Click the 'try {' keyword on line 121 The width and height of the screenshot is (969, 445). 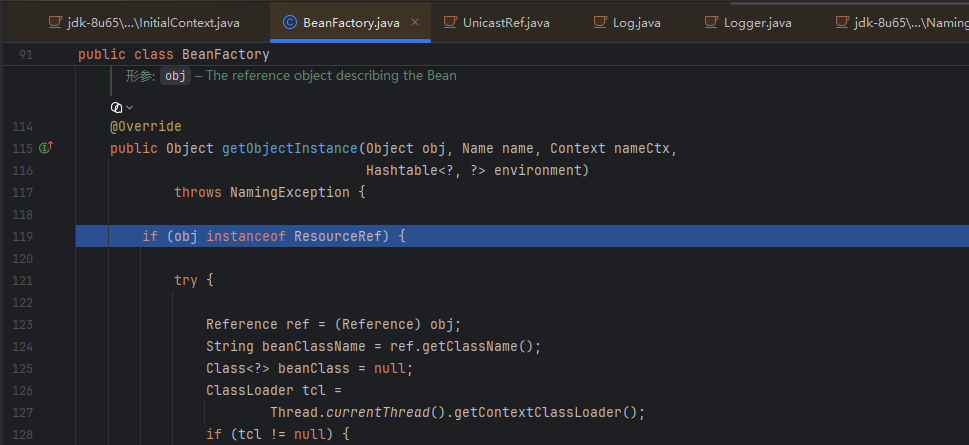(x=194, y=280)
